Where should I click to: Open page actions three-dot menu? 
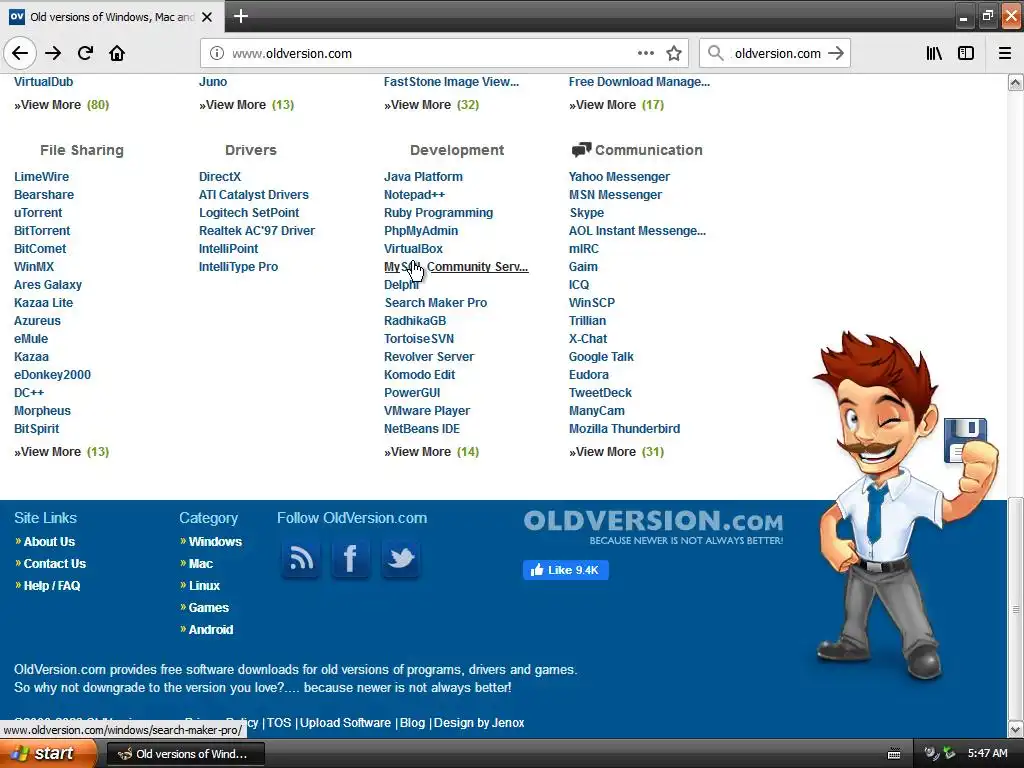[x=645, y=53]
